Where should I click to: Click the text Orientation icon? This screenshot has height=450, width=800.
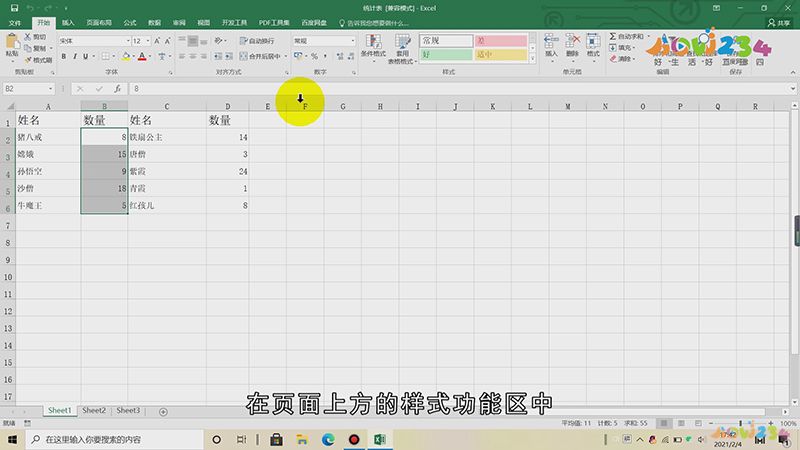(x=218, y=41)
